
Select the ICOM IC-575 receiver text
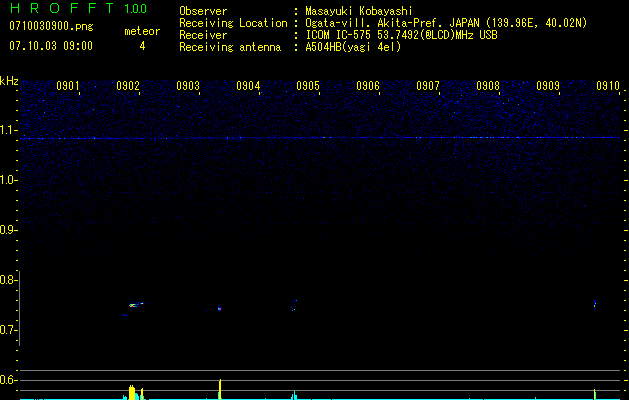401,35
